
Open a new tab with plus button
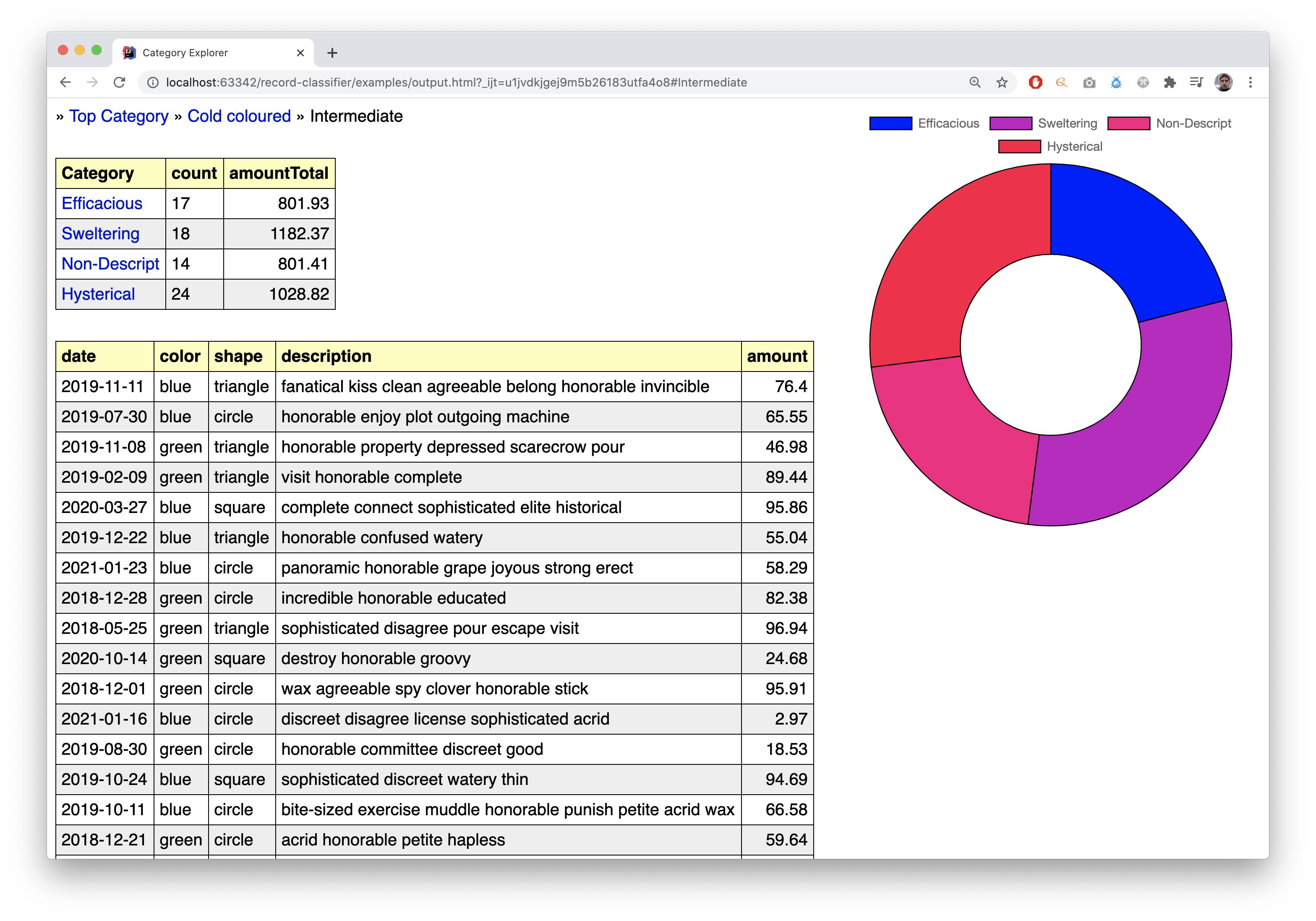pos(332,53)
